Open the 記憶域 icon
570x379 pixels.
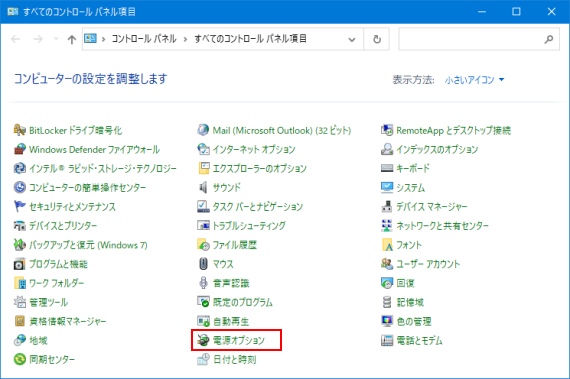[387, 302]
